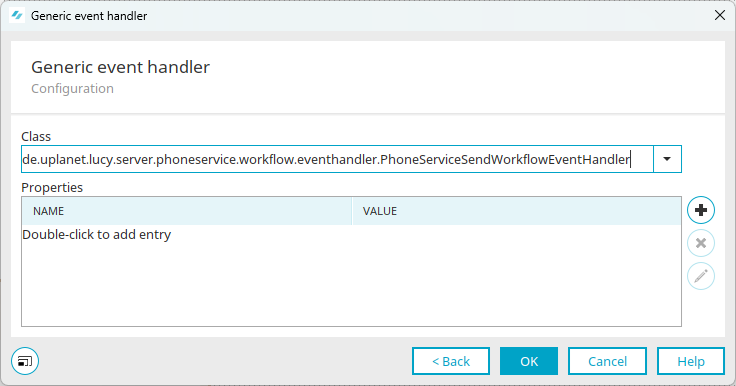The width and height of the screenshot is (736, 386).
Task: Add a new property with the plus icon
Action: tap(701, 210)
